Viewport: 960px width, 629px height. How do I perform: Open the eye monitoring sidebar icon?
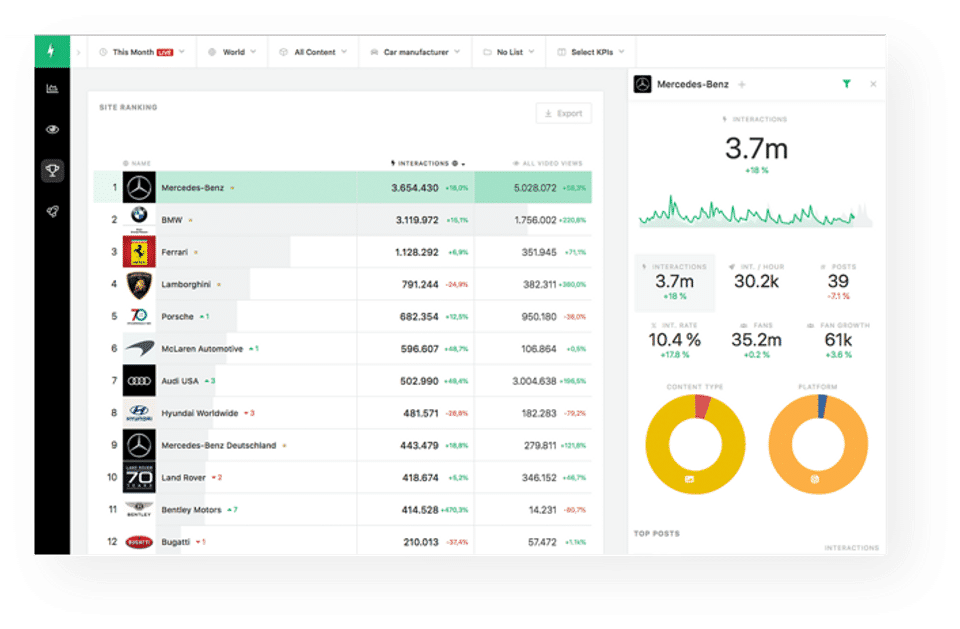[52, 129]
